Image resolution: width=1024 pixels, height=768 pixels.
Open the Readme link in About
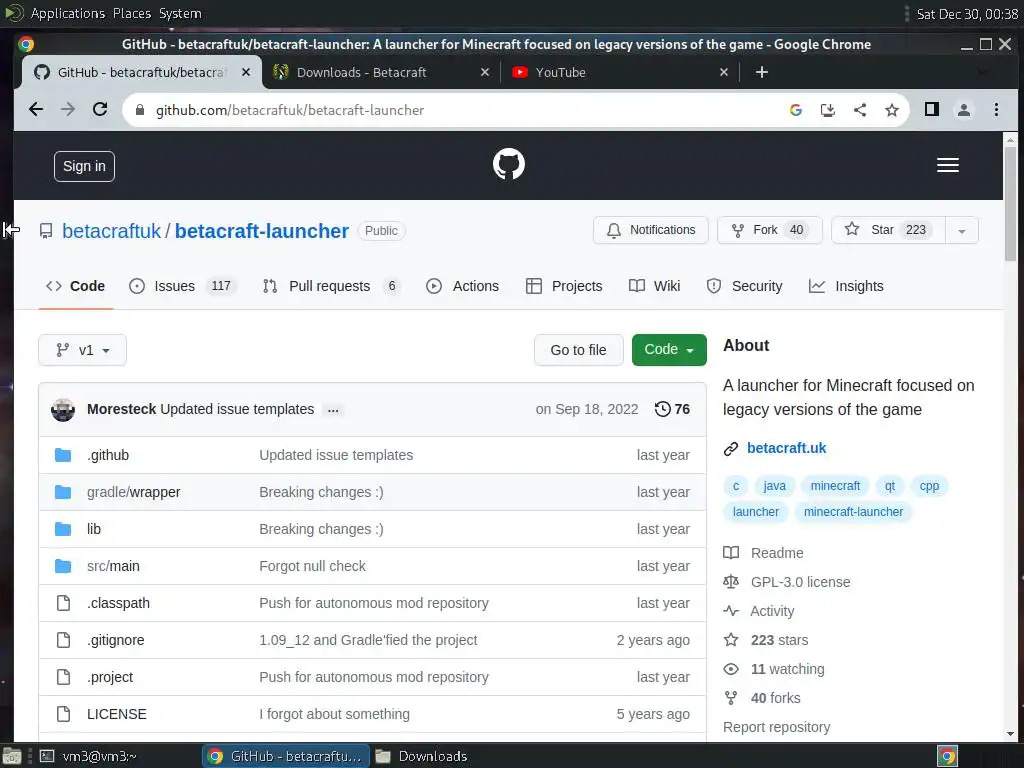point(764,553)
